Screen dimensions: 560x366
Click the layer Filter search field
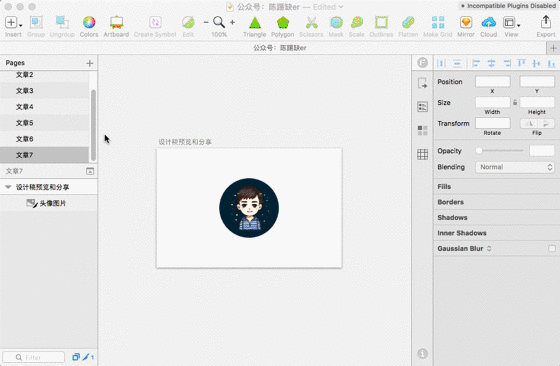point(34,357)
